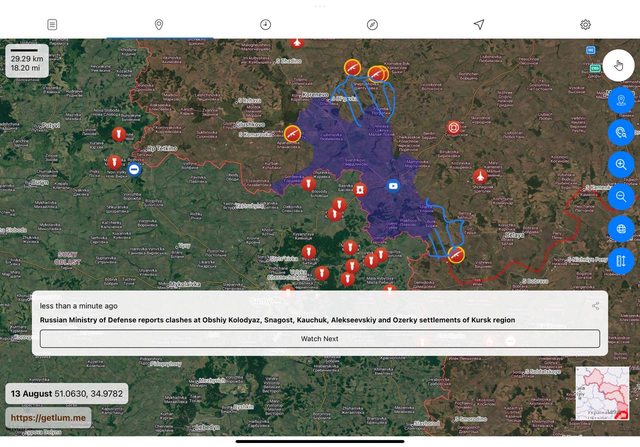640x447 pixels.
Task: Tap the overview minimap thumbnail
Action: (602, 393)
